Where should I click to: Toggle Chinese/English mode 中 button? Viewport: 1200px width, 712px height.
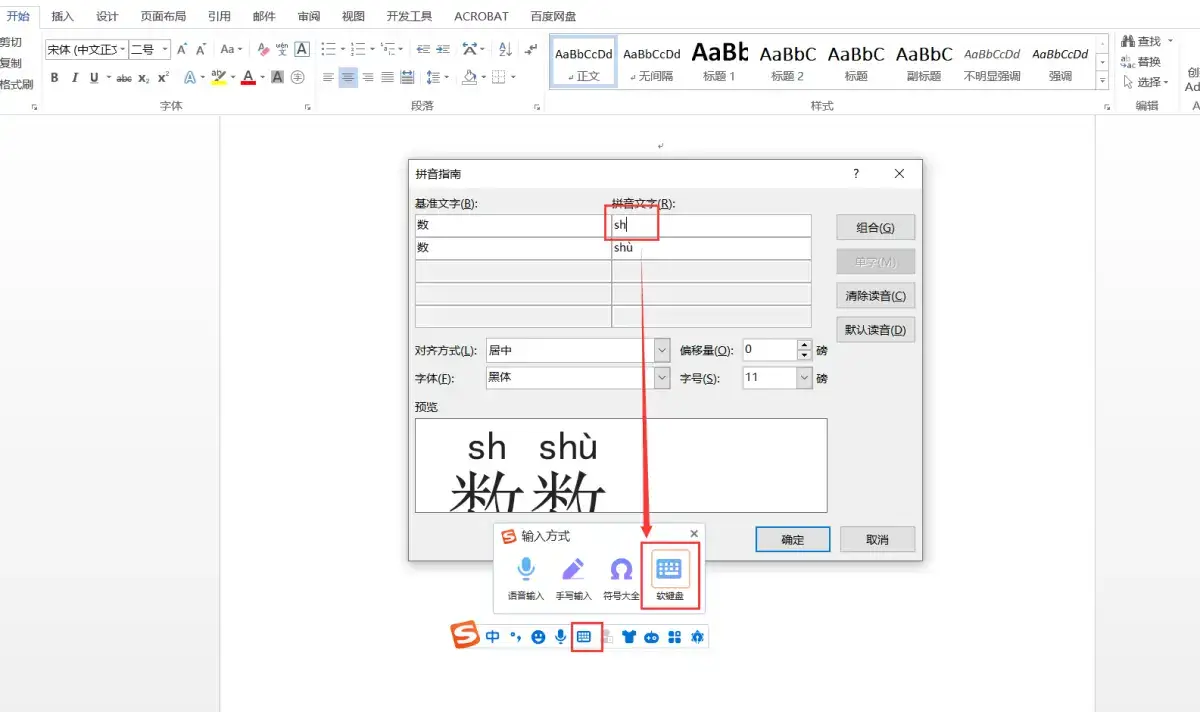[x=493, y=637]
